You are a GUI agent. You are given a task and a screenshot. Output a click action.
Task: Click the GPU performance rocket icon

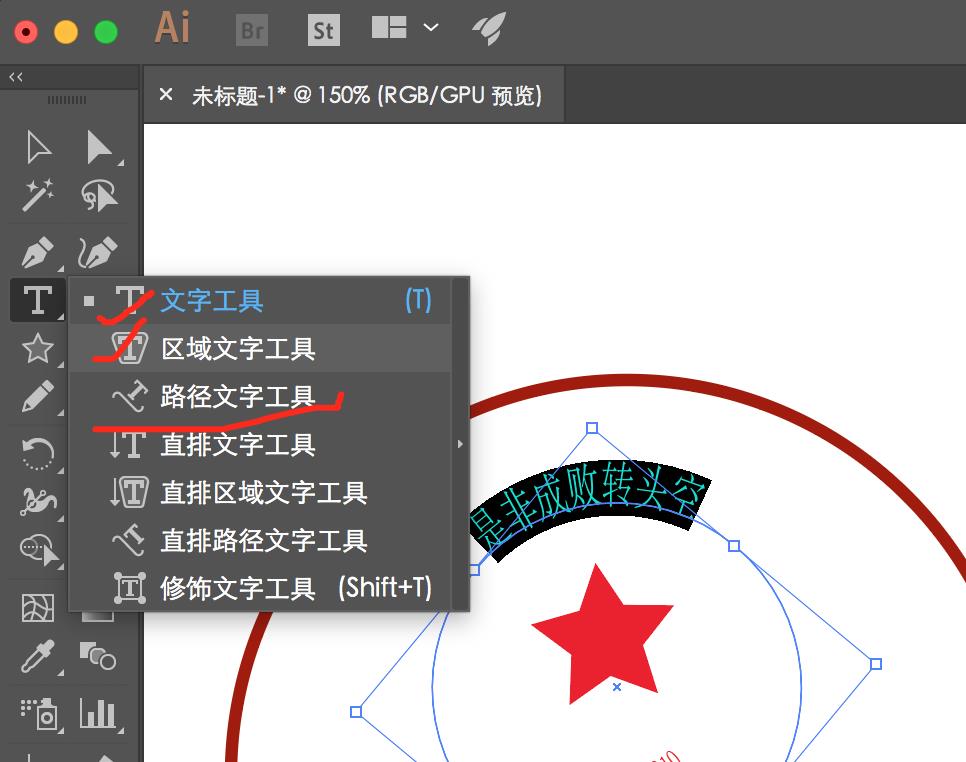click(x=489, y=28)
